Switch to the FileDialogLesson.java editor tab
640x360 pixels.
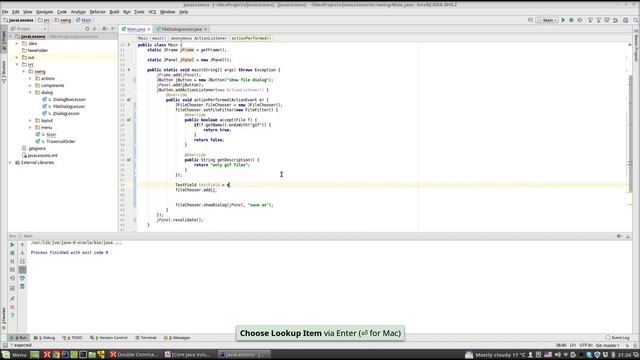pos(182,29)
